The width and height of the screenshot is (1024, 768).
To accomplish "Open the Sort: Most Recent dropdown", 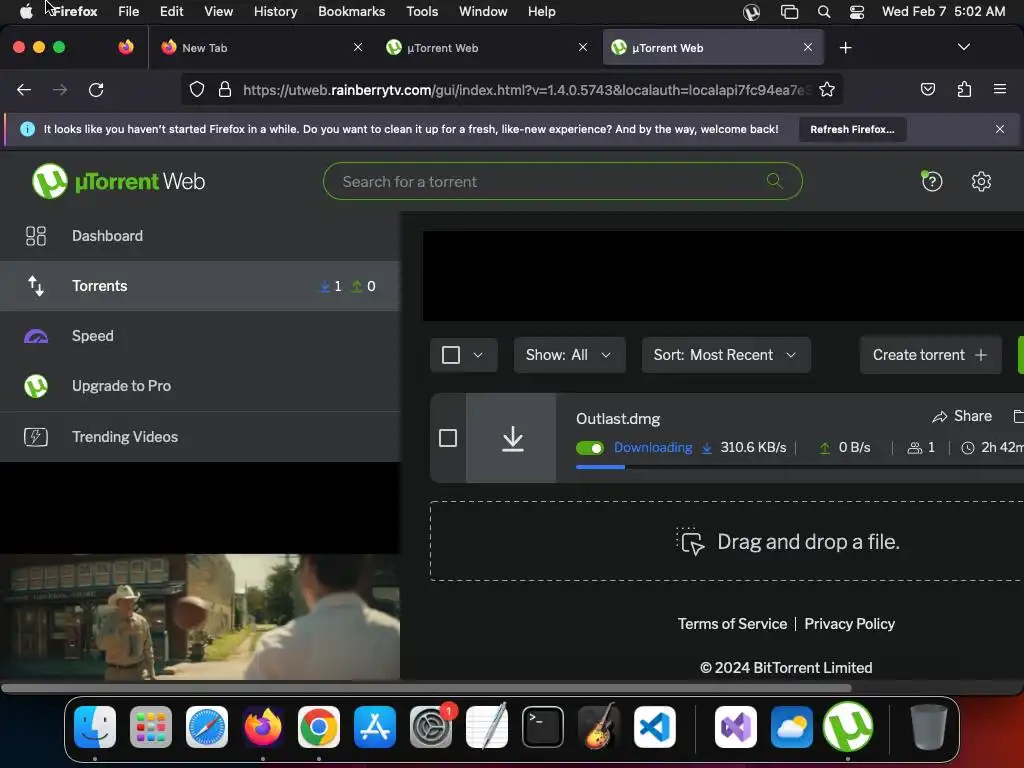I will pyautogui.click(x=726, y=355).
